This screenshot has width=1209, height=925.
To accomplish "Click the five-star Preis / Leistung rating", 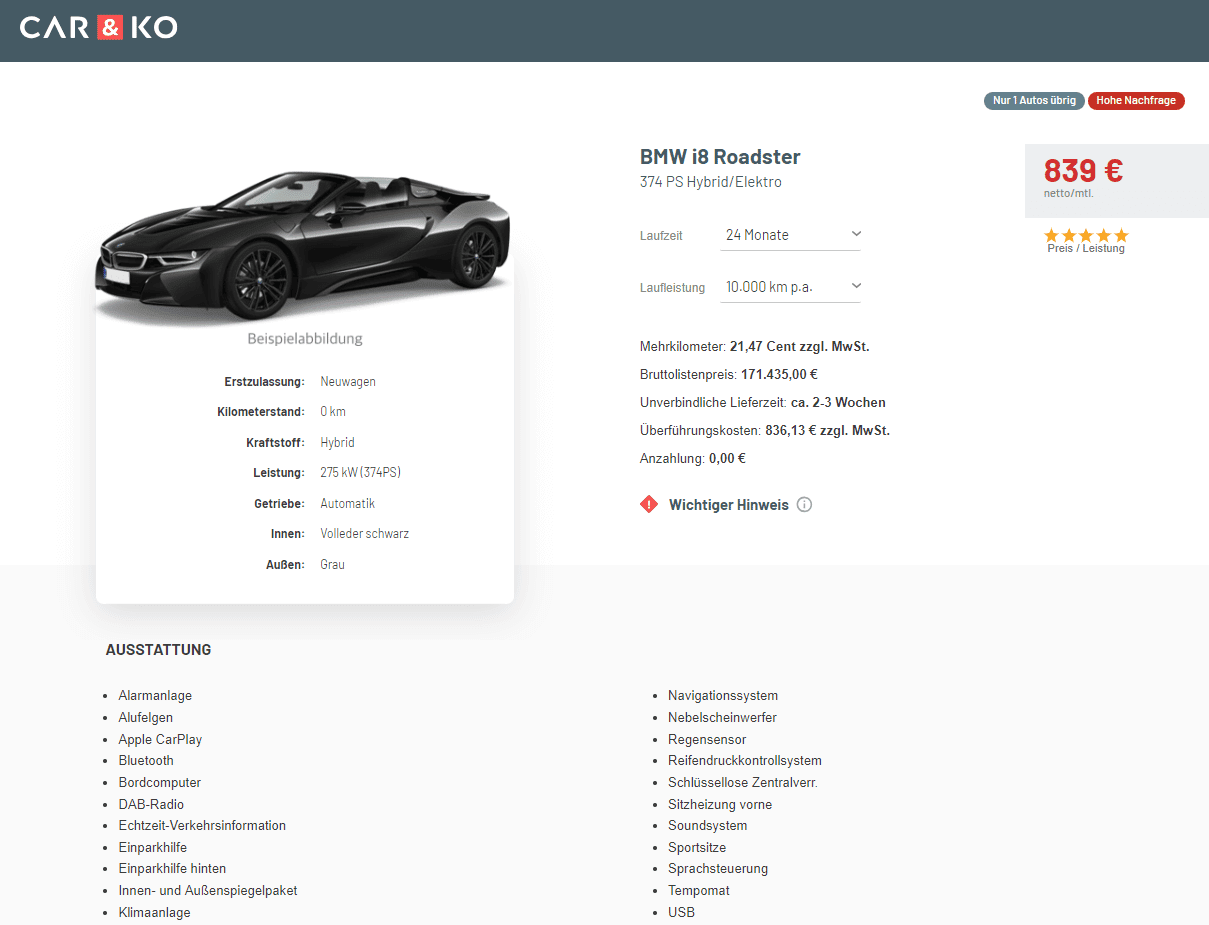I will (1086, 241).
